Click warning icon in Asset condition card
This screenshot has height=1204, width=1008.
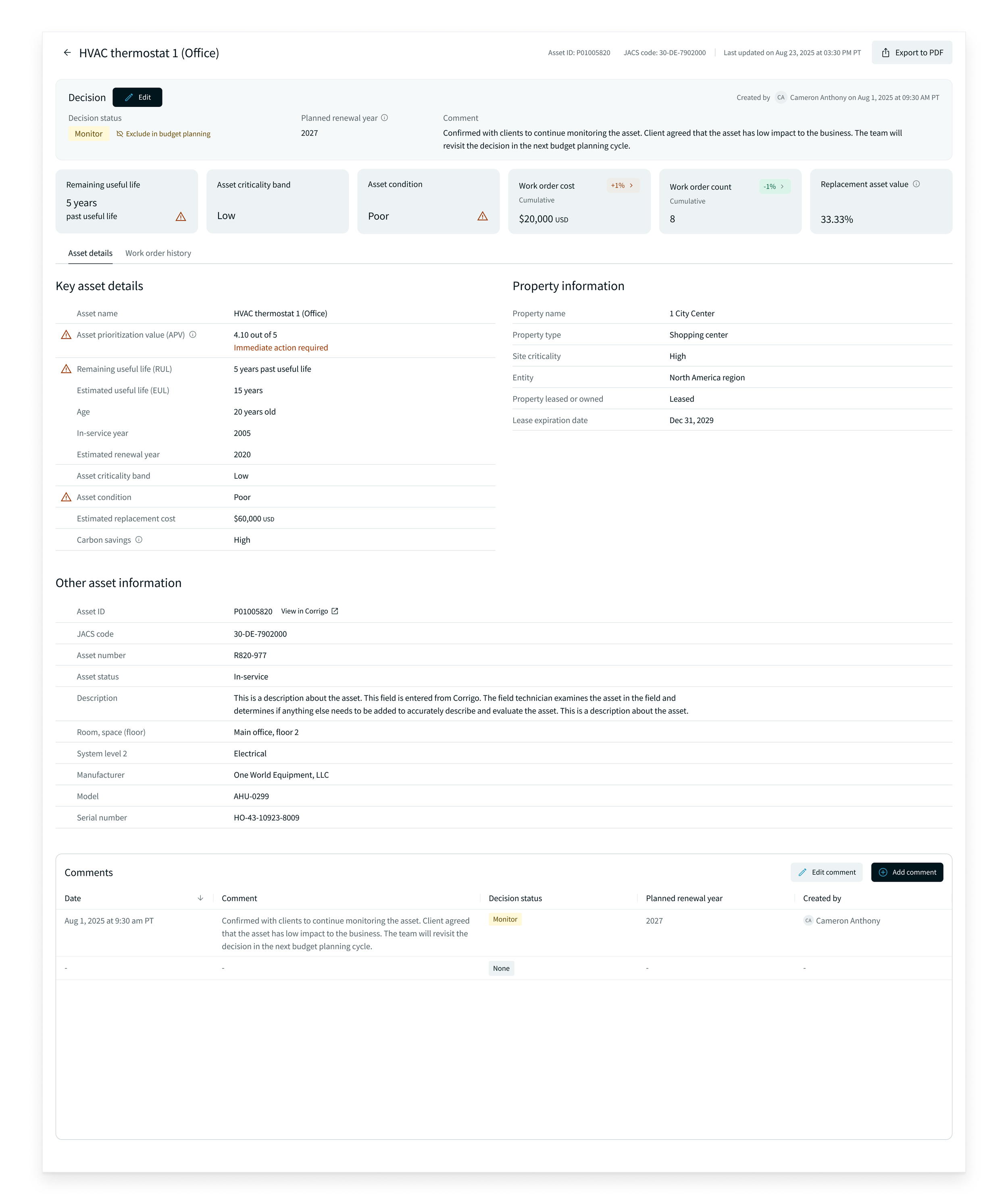(x=483, y=216)
